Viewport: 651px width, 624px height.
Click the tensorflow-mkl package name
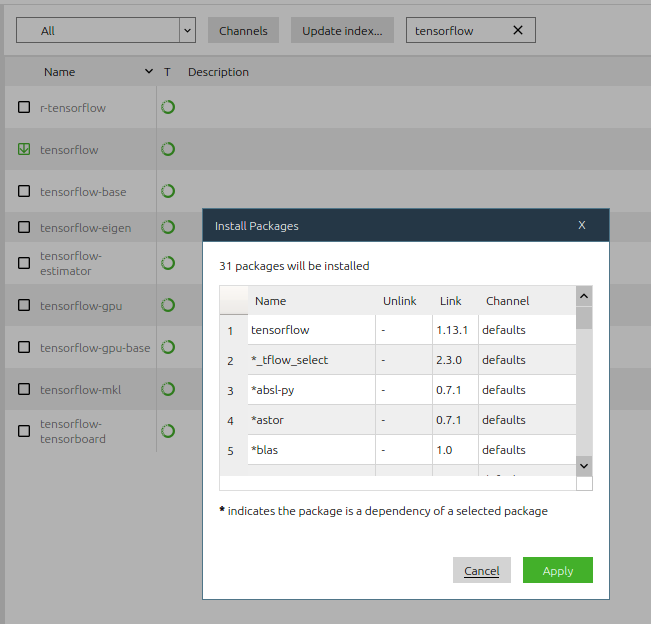click(x=81, y=390)
